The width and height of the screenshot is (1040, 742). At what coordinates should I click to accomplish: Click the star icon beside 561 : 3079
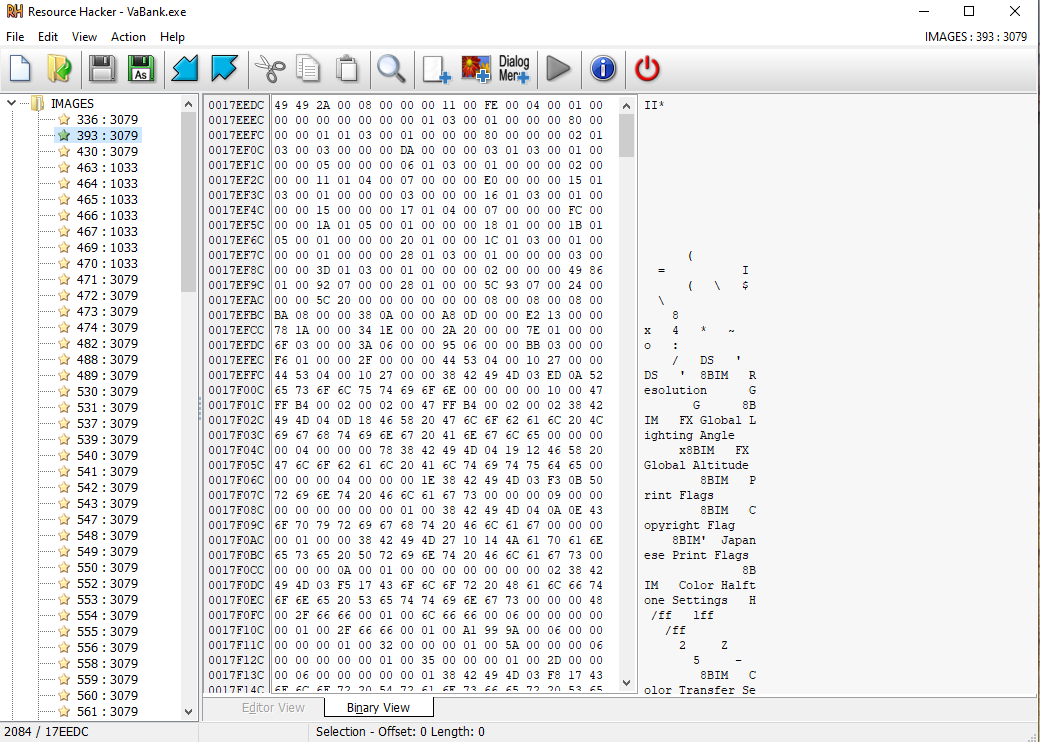pos(64,711)
